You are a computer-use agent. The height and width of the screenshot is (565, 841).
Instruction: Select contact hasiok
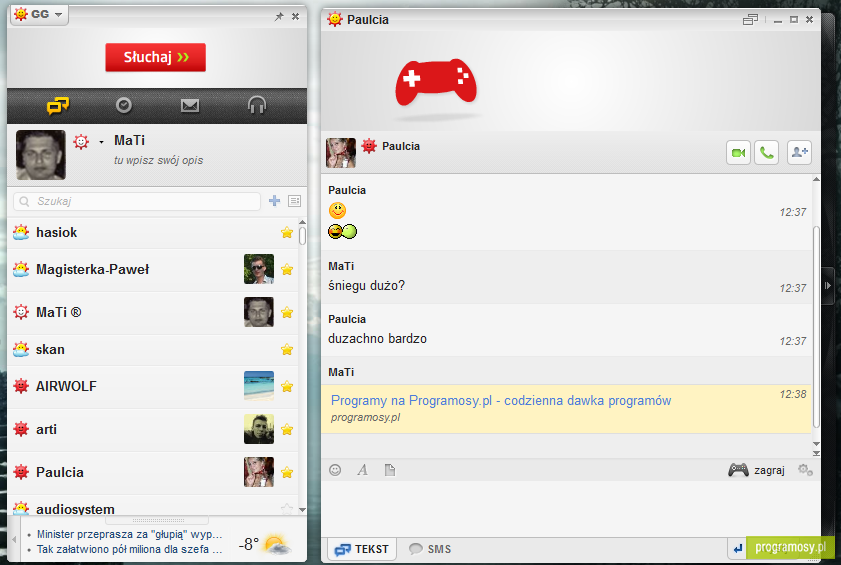point(153,232)
